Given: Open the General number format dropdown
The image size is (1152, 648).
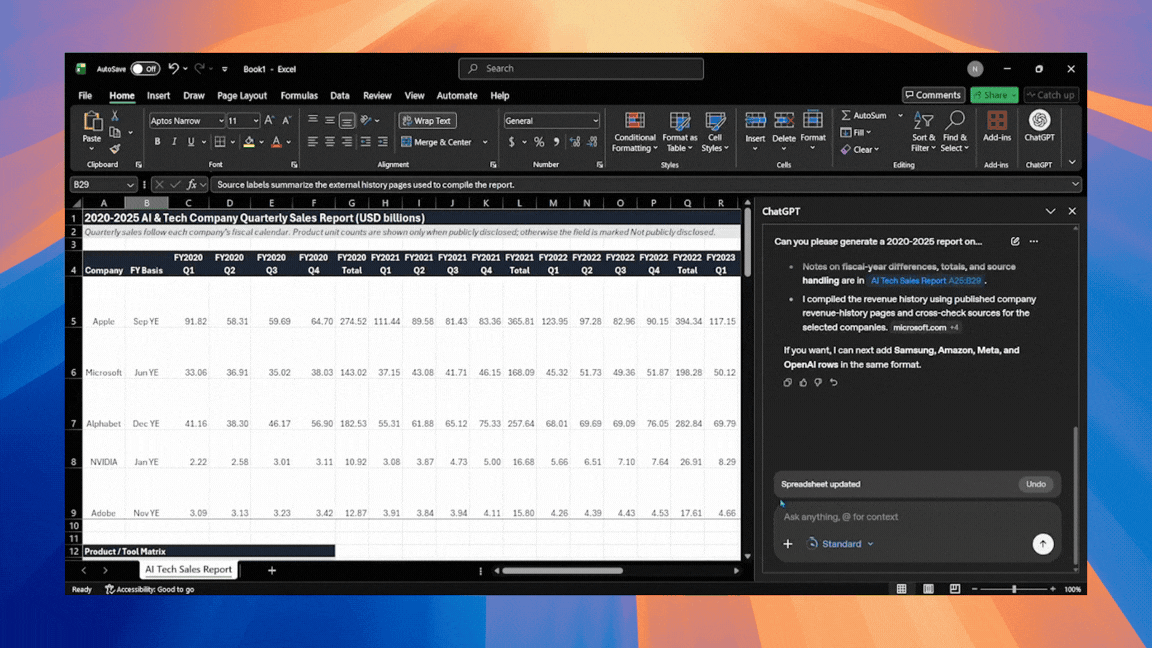Looking at the screenshot, I should [x=597, y=120].
